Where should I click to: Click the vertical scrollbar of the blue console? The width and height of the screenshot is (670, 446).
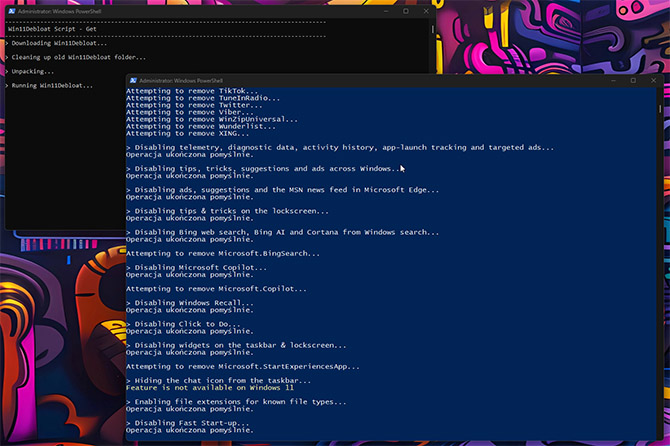point(662,260)
